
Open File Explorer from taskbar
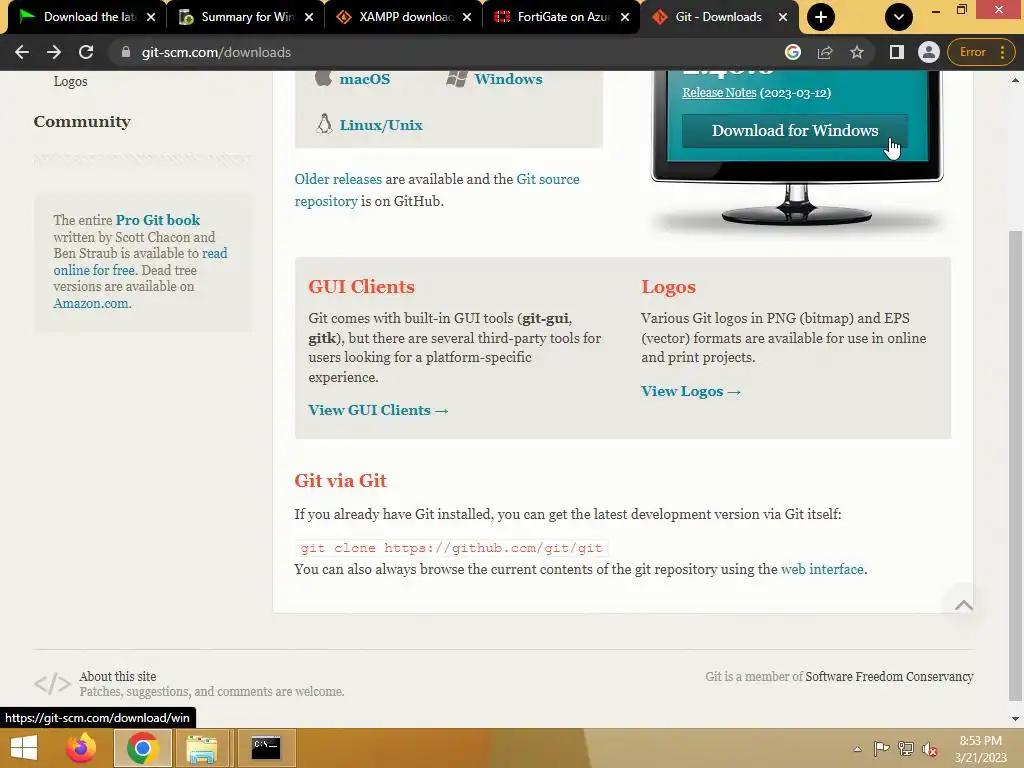coord(202,748)
